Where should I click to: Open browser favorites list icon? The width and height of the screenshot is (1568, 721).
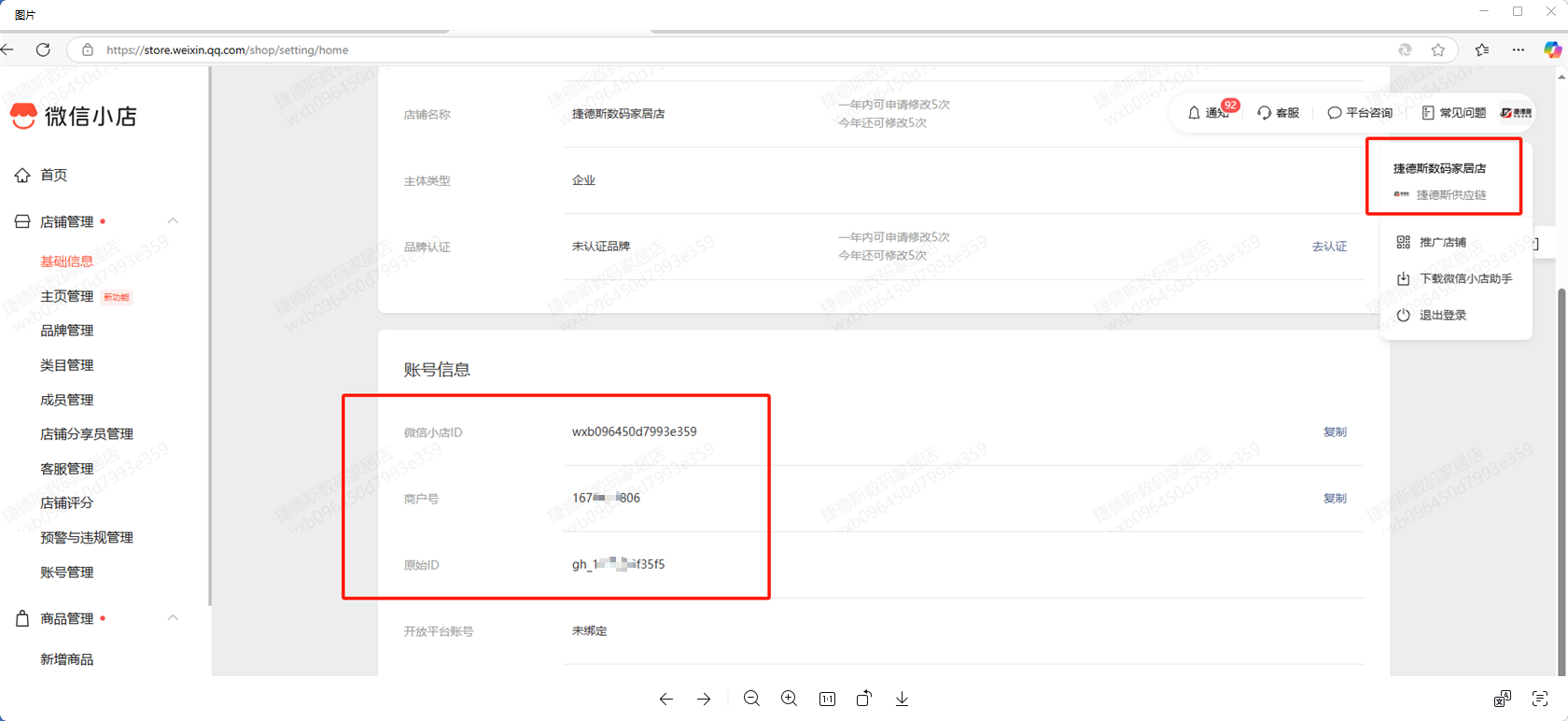point(1482,50)
